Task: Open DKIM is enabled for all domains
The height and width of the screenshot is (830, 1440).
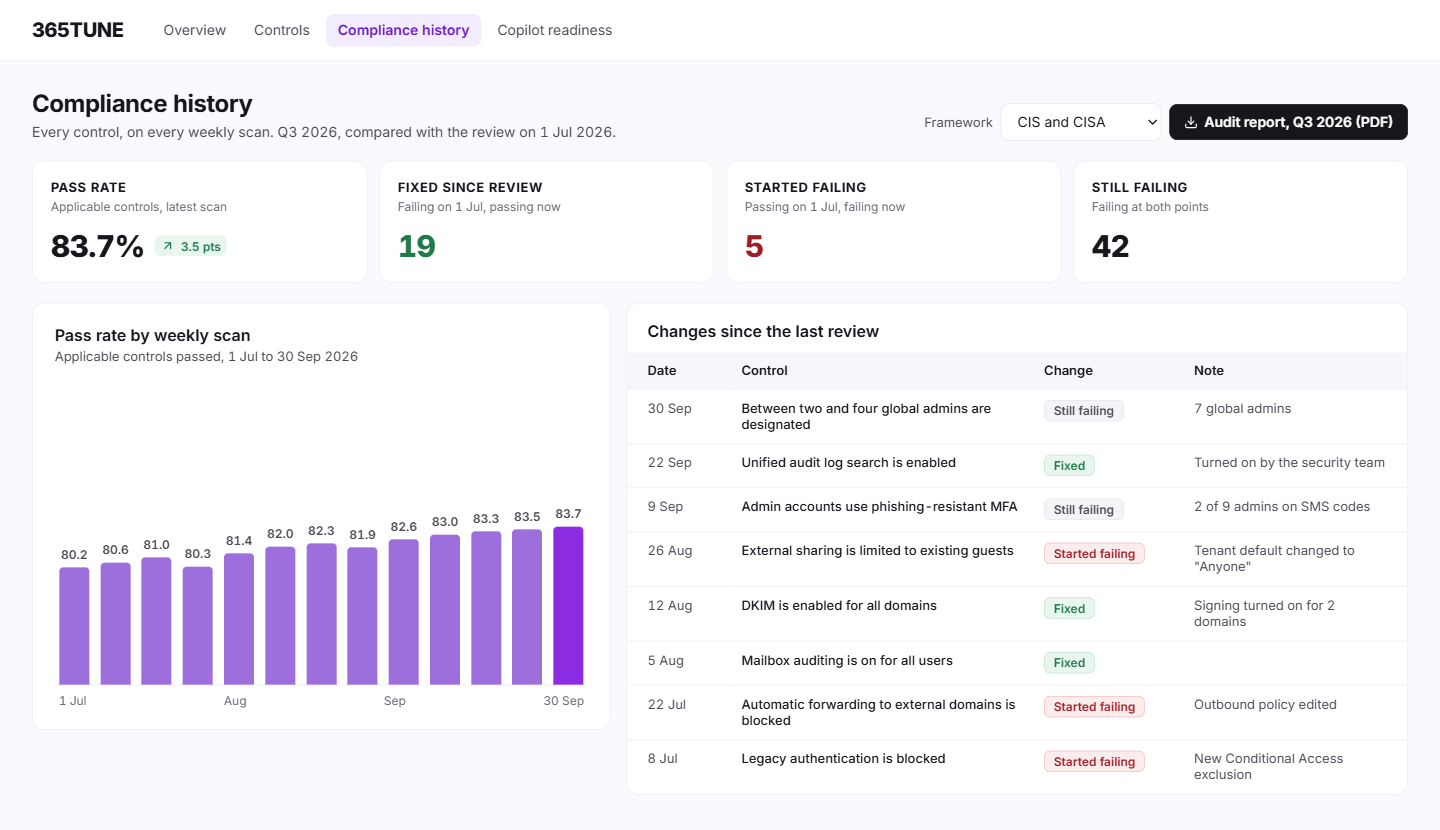Action: (839, 605)
